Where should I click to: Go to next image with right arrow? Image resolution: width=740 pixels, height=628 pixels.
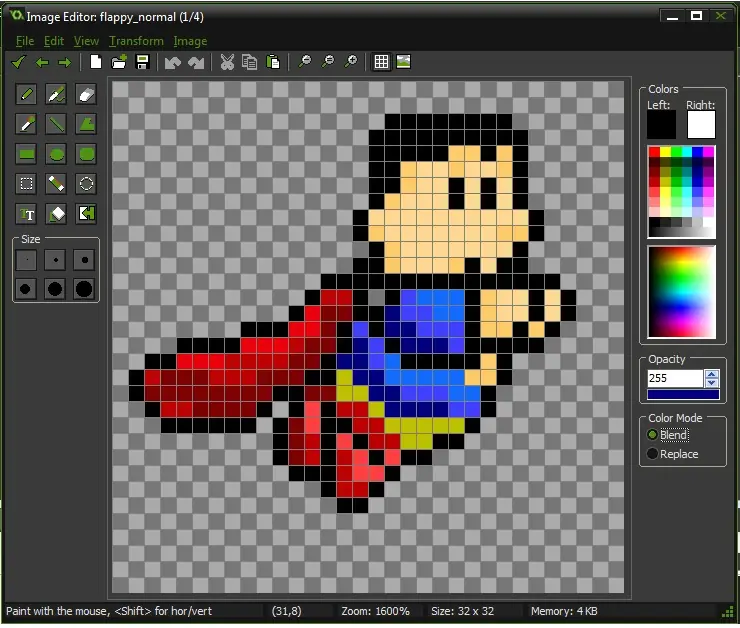65,62
